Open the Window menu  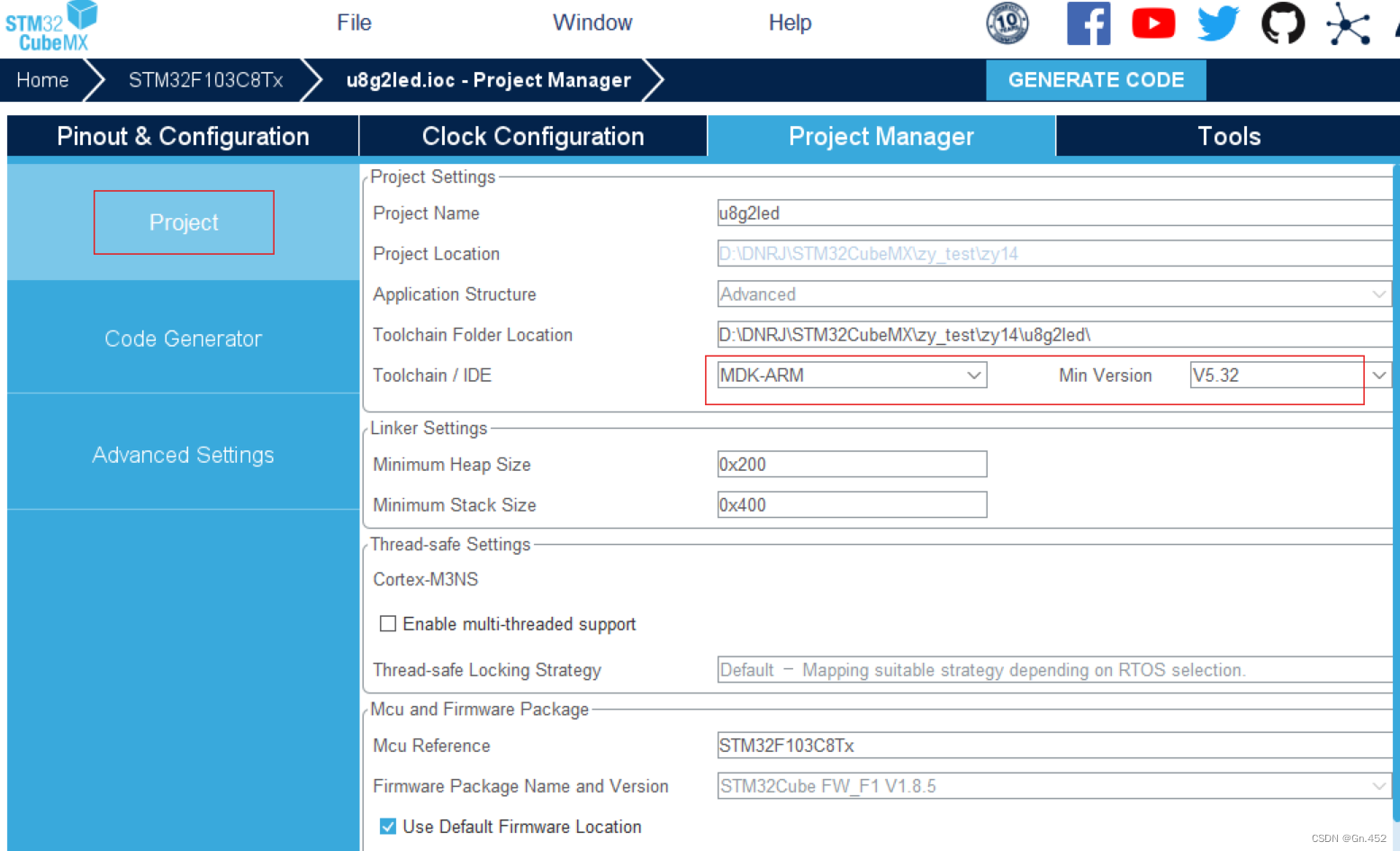tap(592, 23)
